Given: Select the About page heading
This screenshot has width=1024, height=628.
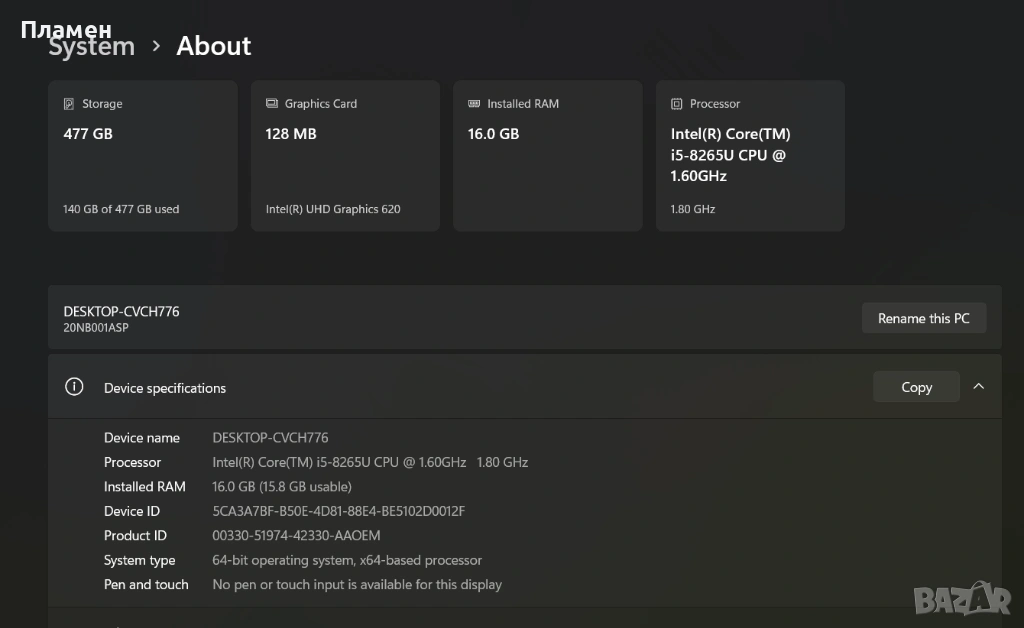Looking at the screenshot, I should tap(214, 46).
